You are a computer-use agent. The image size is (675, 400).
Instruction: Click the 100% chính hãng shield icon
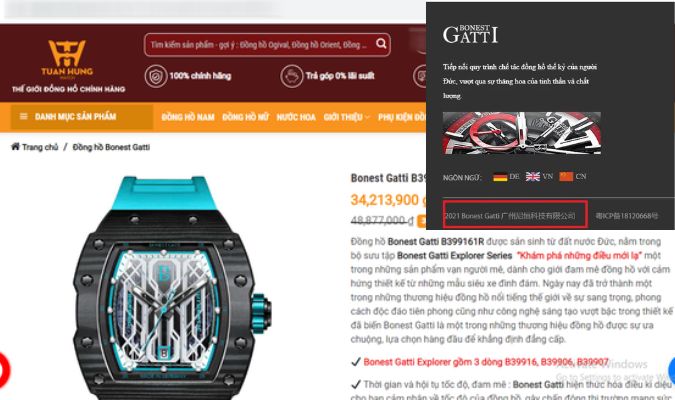155,76
